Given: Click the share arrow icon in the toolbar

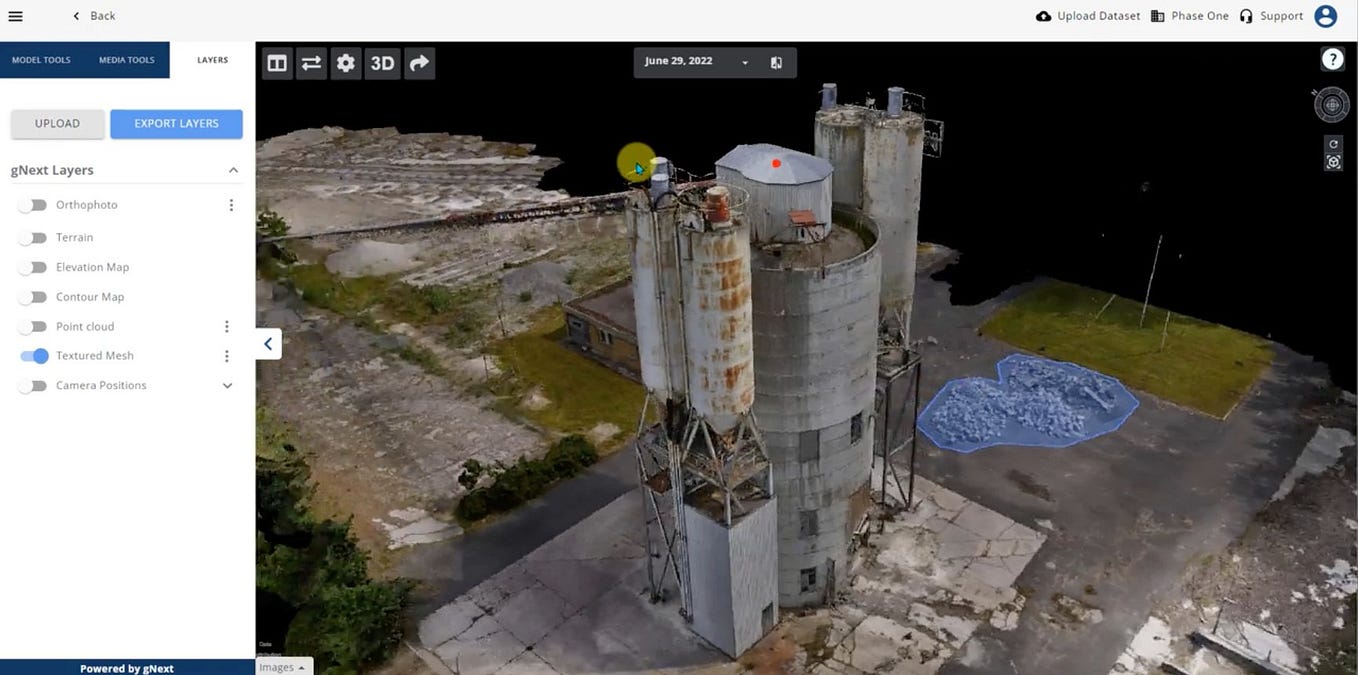Looking at the screenshot, I should point(418,62).
